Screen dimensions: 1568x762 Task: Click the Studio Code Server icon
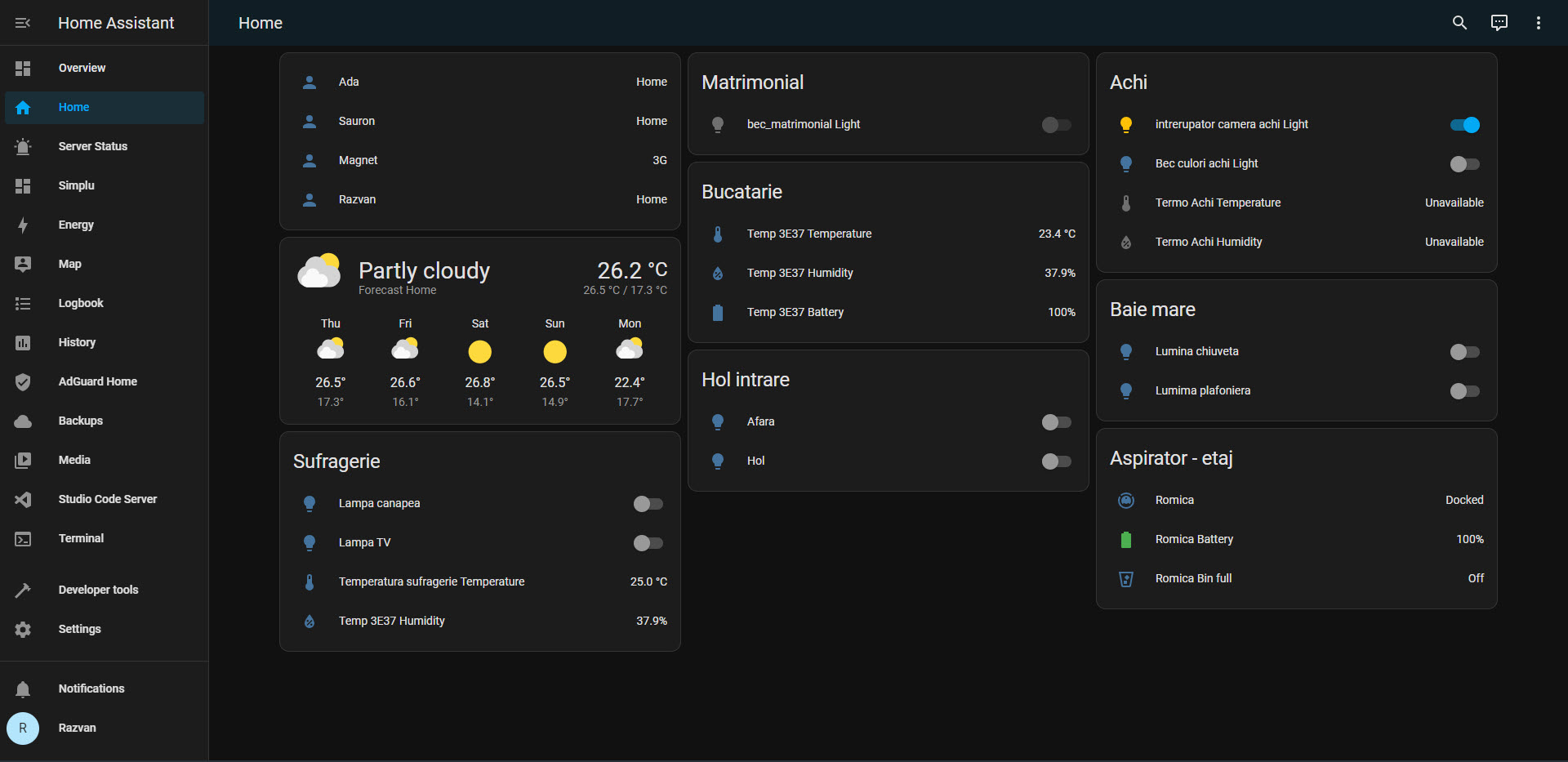(x=23, y=500)
